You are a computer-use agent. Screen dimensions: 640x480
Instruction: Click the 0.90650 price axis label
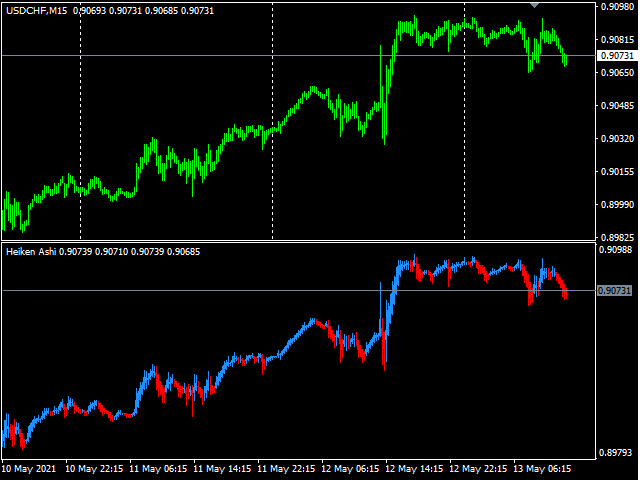616,73
